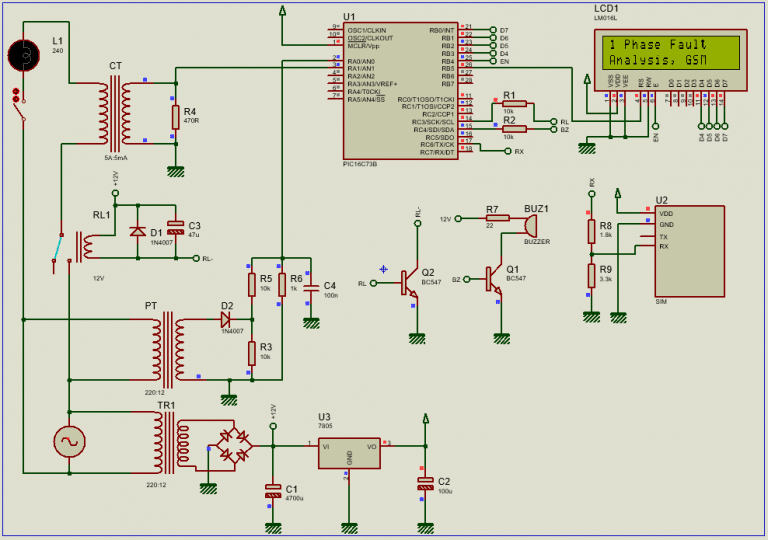This screenshot has width=768, height=540.
Task: Select the RL1 relay coil
Action: pyautogui.click(x=87, y=247)
